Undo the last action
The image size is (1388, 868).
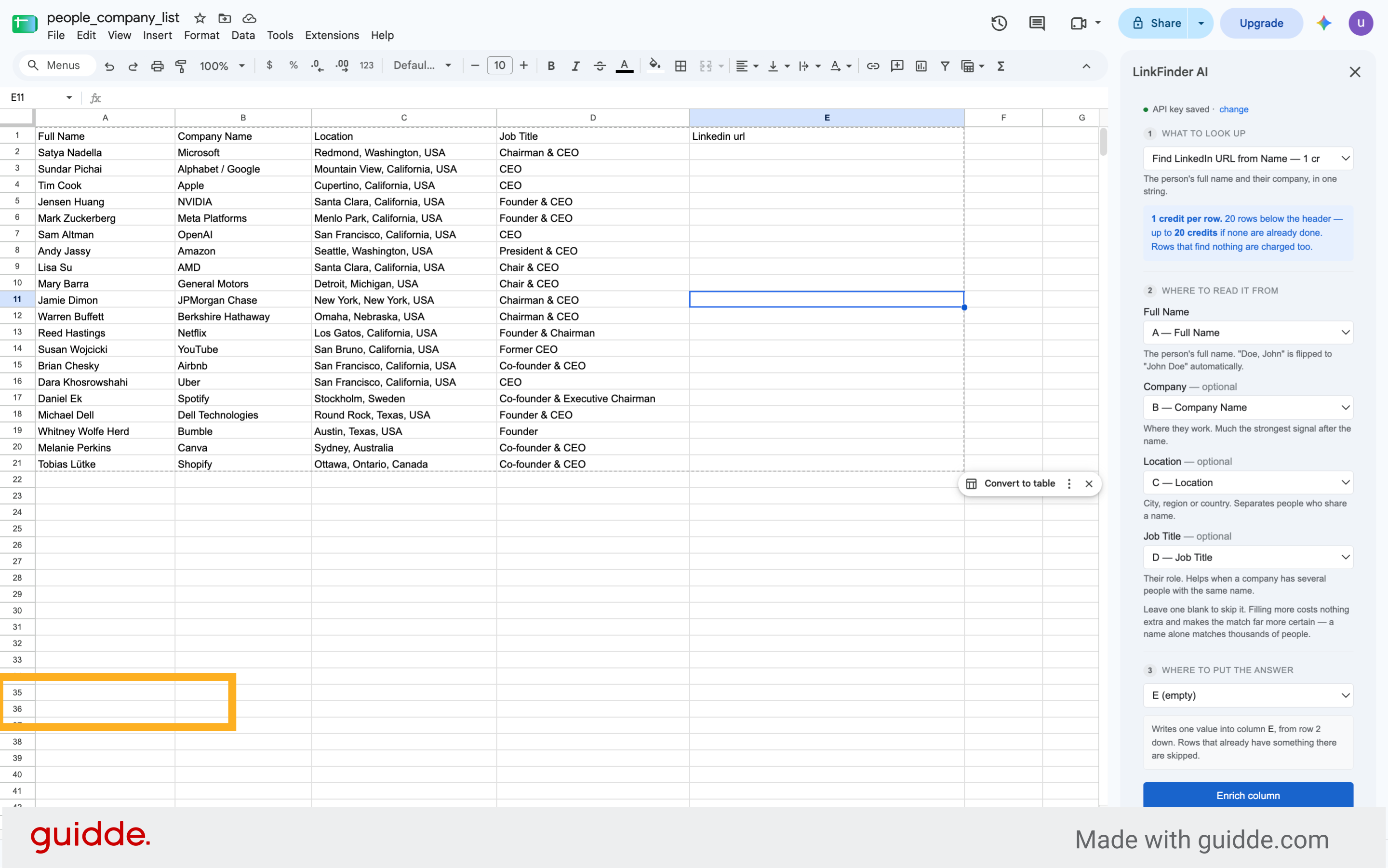109,66
